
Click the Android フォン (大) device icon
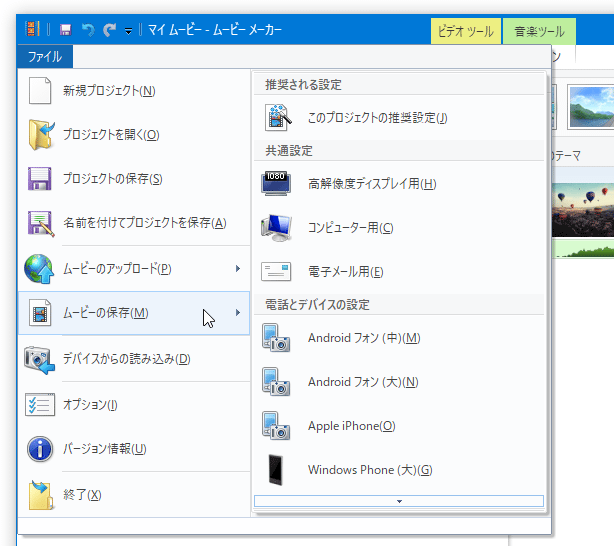pos(276,381)
